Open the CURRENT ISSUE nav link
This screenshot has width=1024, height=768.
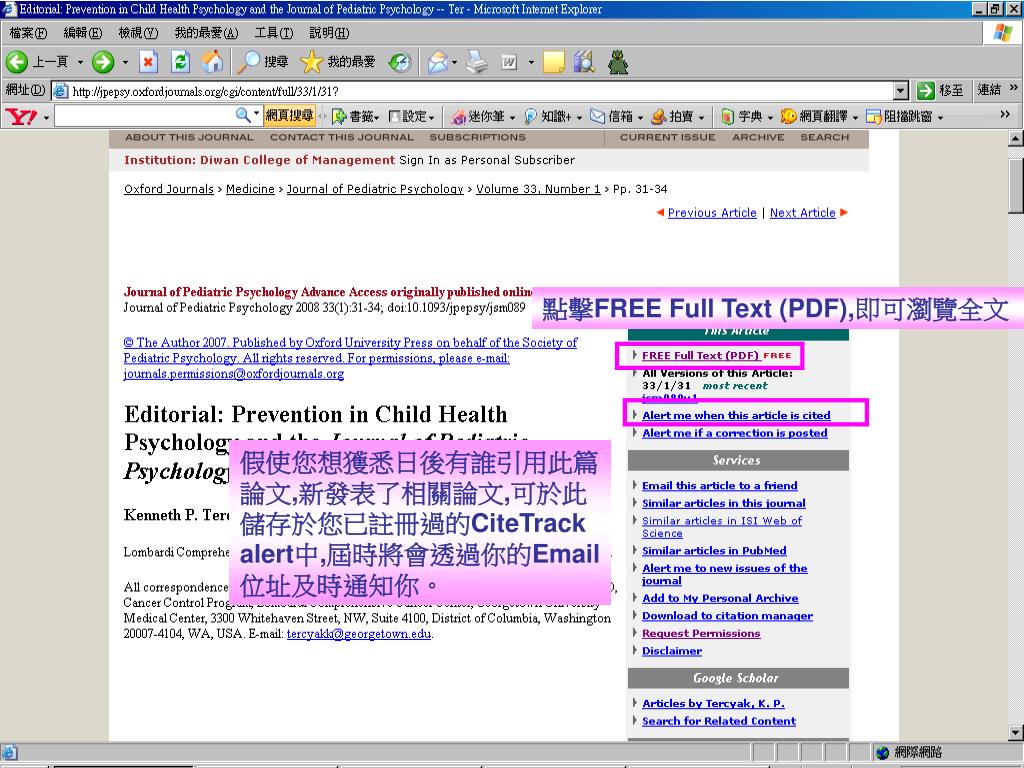coord(667,137)
